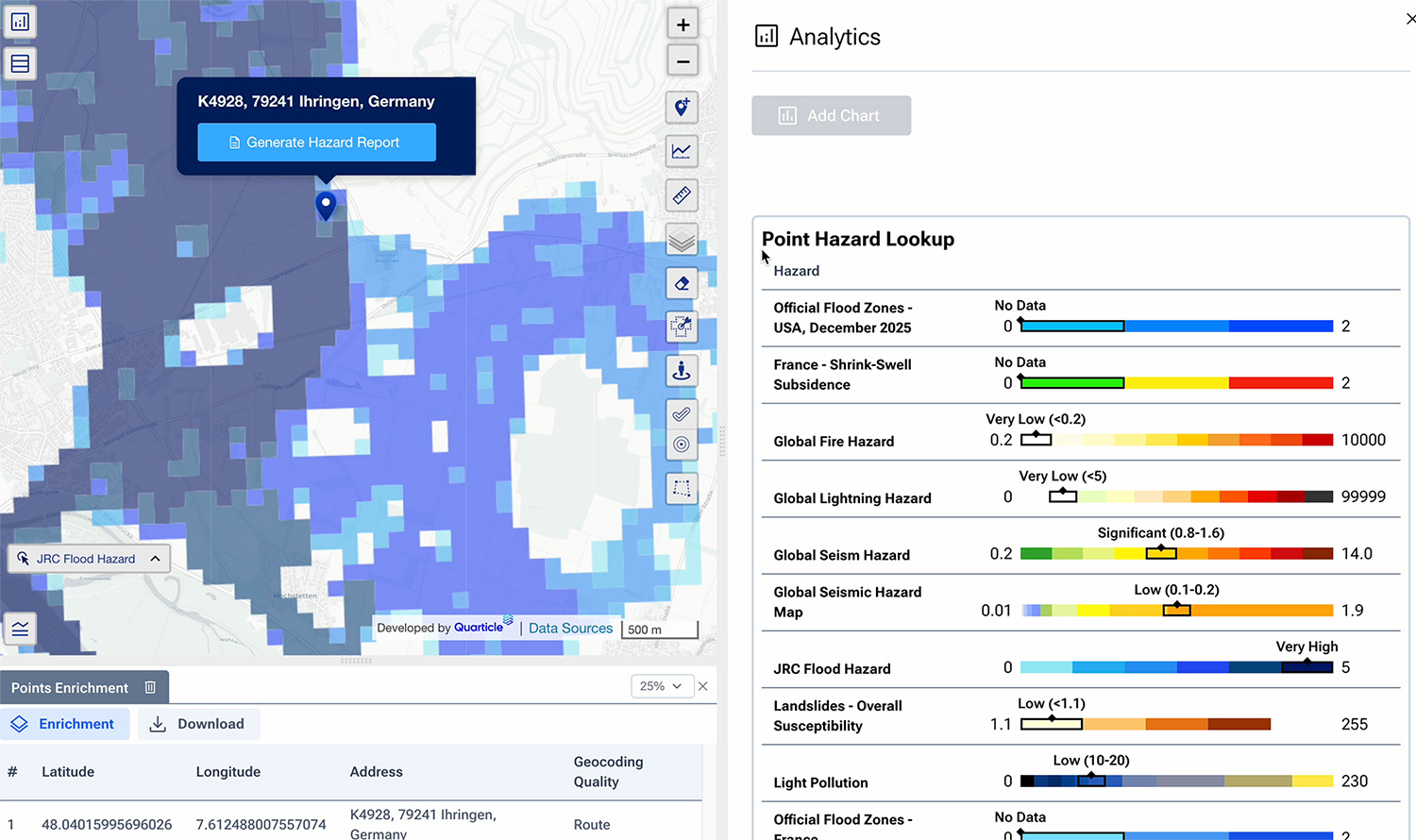This screenshot has height=840, width=1416.
Task: Open the Quarticle developer link
Action: point(482,627)
